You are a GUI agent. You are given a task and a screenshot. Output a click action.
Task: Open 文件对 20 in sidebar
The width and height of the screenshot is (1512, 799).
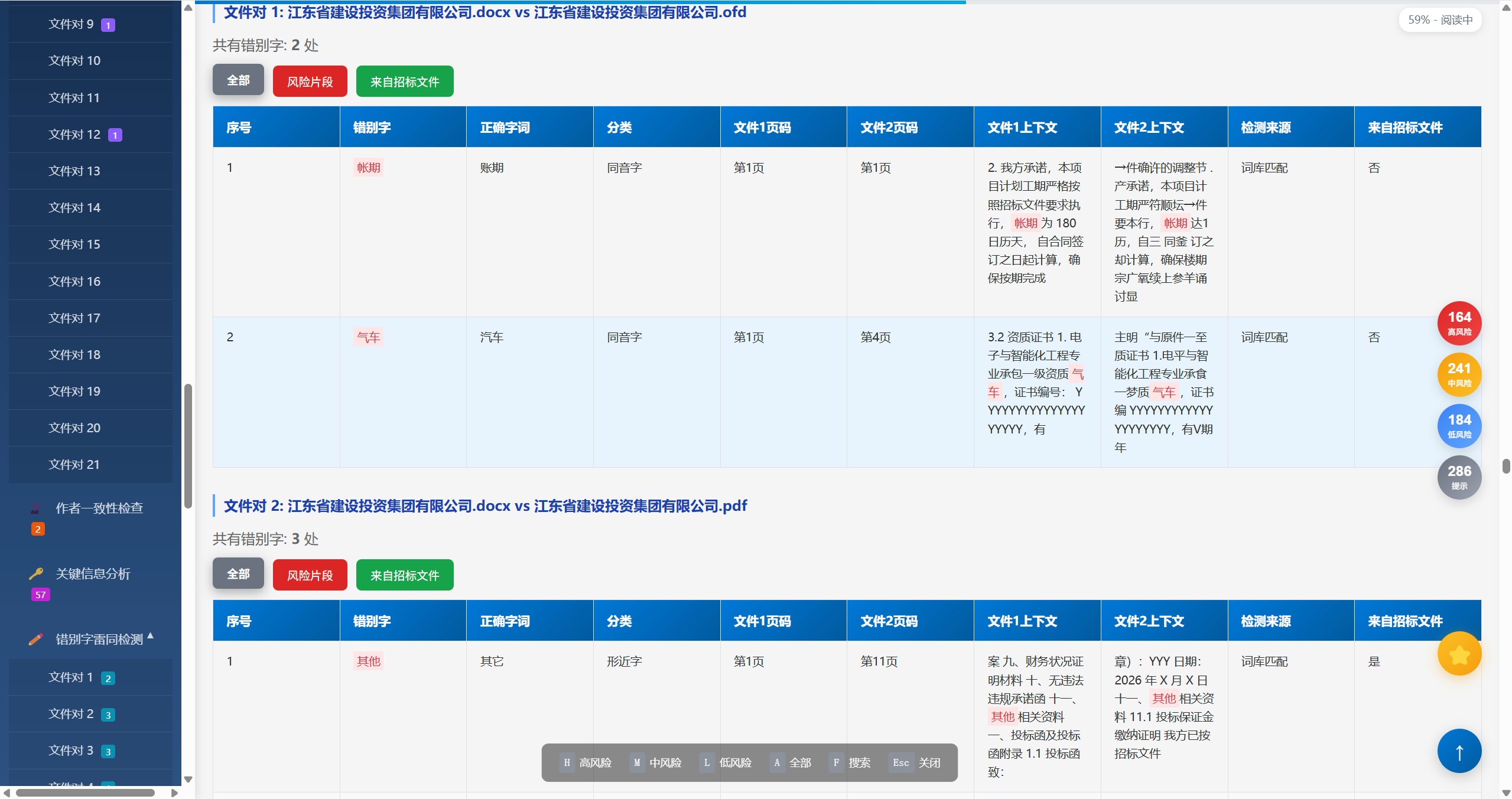[90, 428]
